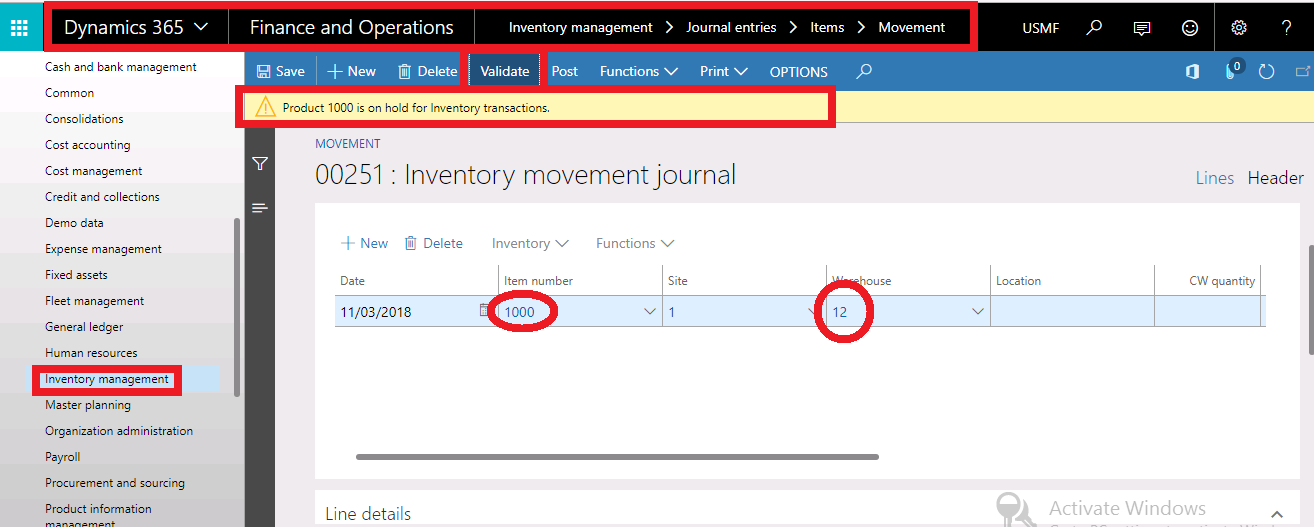Open the lines Functions menu
The height and width of the screenshot is (527, 1314).
click(635, 243)
